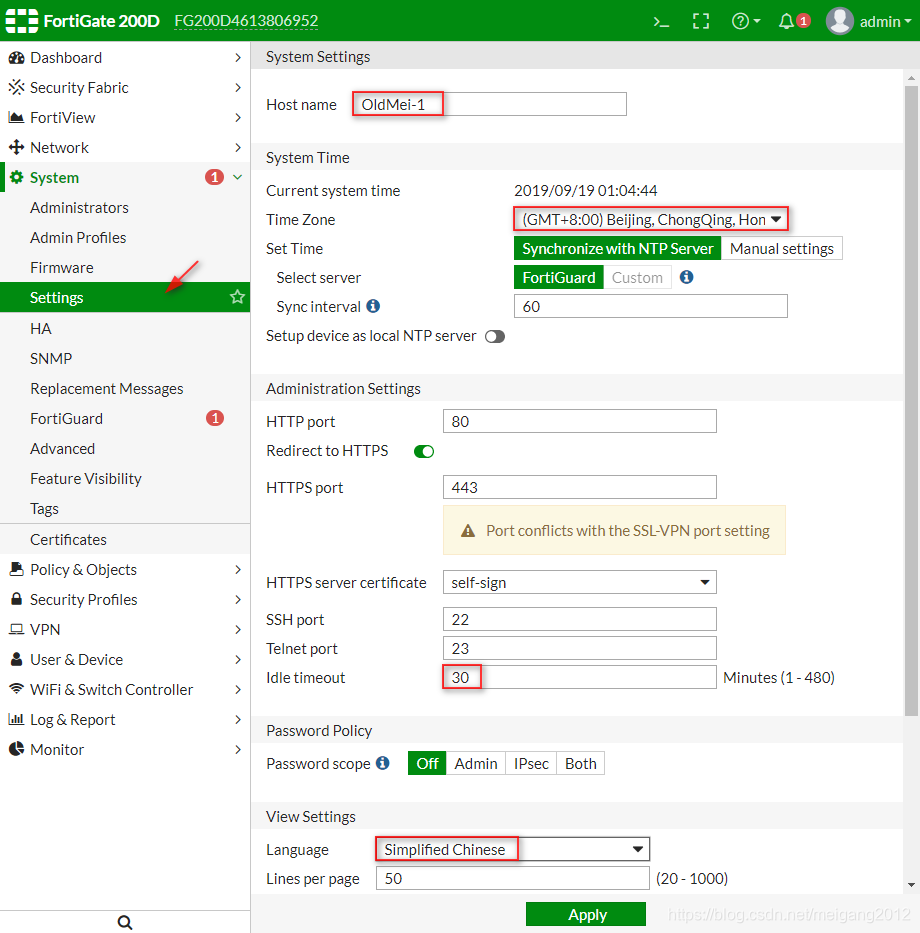Toggle fullscreen mode icon
This screenshot has width=920, height=933.
coord(701,21)
